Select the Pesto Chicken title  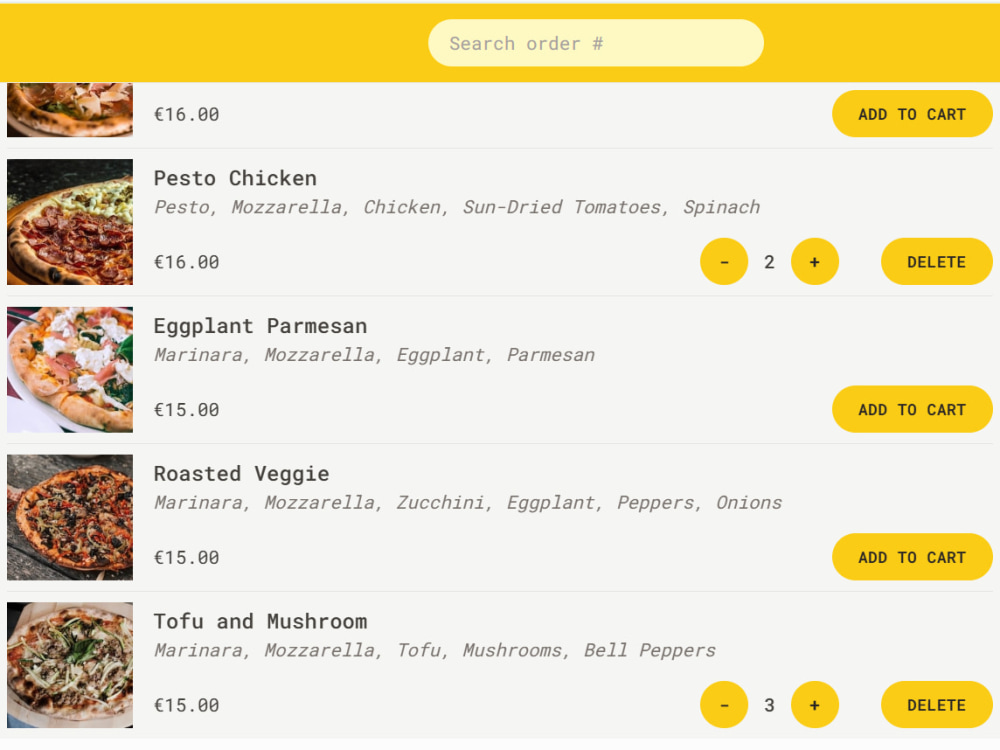pyautogui.click(x=235, y=178)
